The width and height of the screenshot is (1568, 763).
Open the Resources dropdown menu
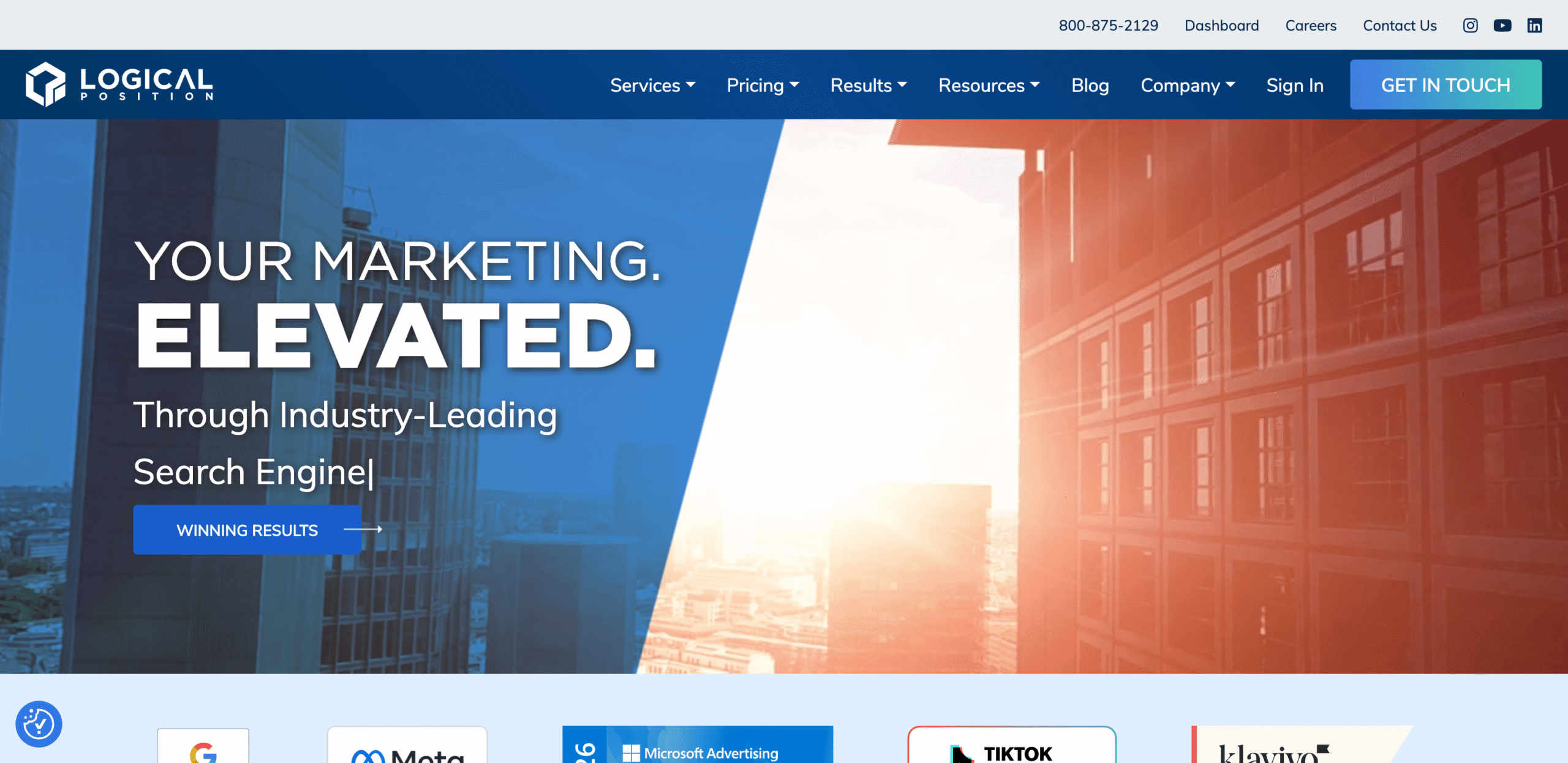pos(989,85)
